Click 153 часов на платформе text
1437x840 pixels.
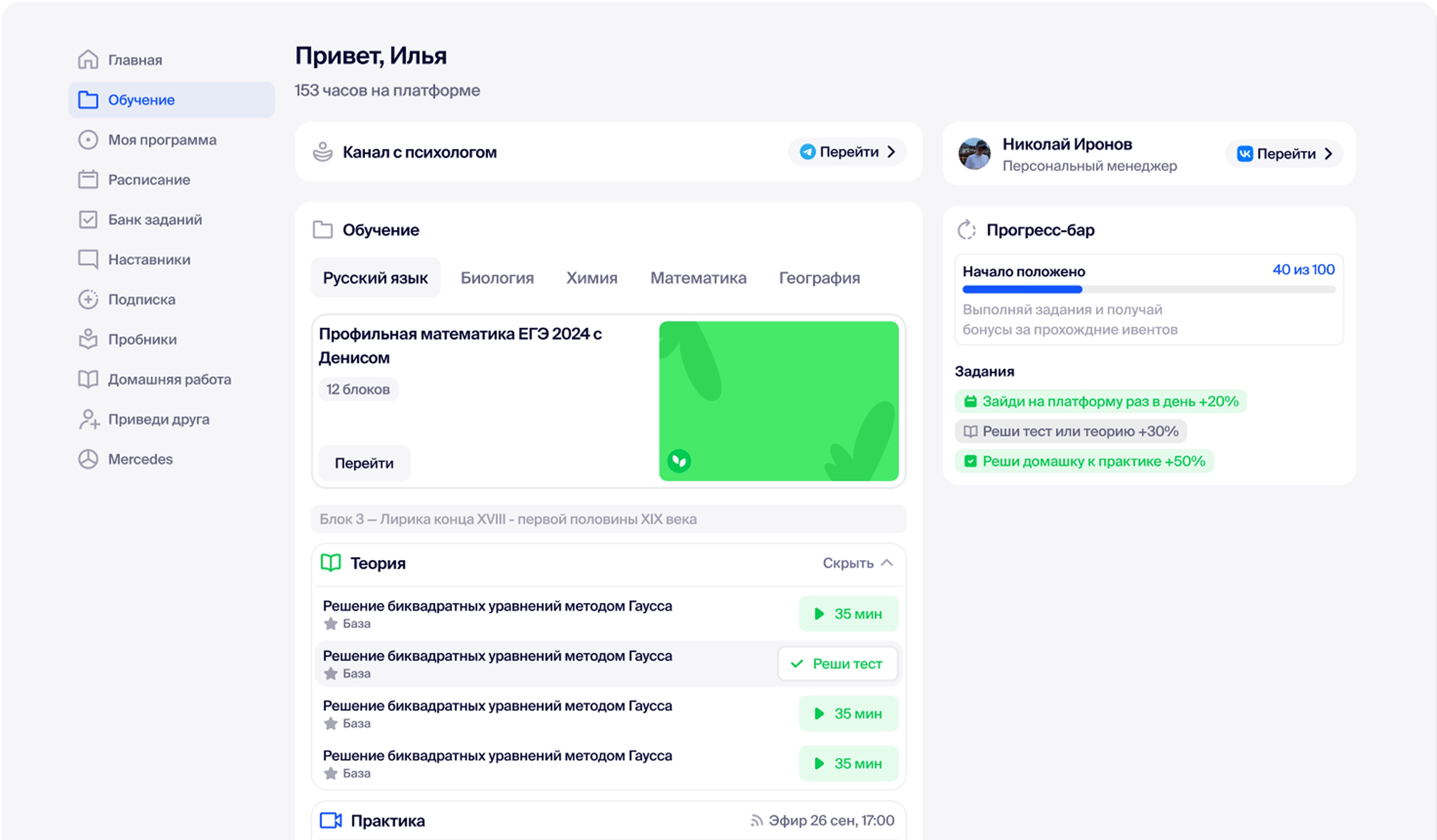[387, 90]
